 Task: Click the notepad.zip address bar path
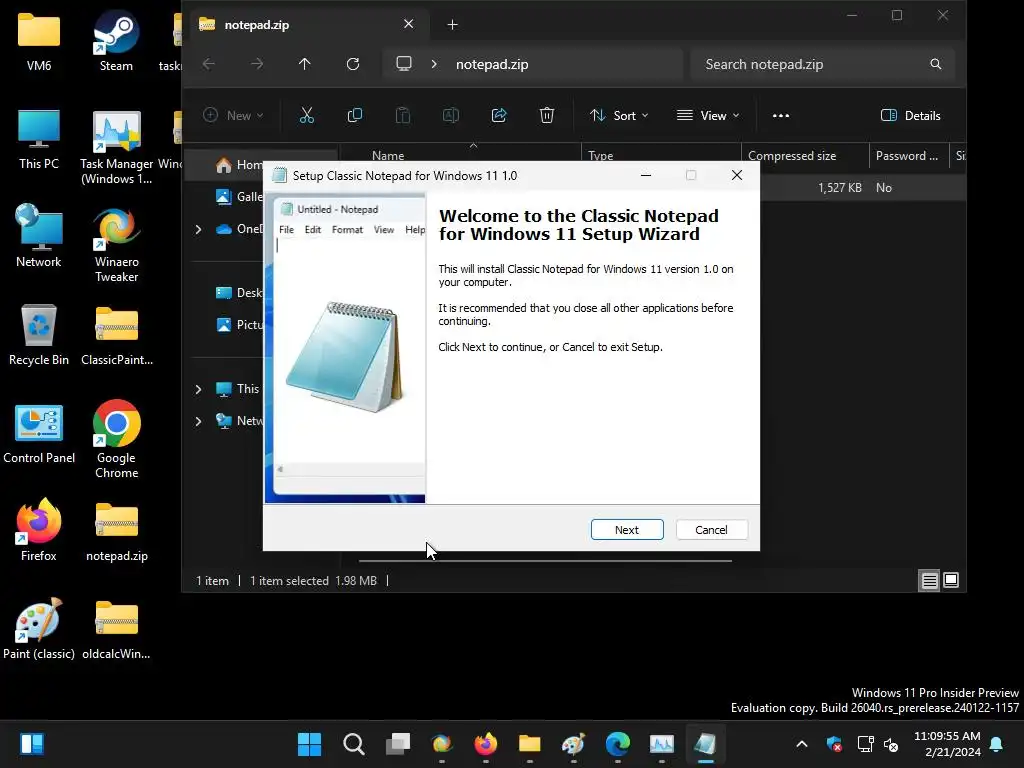[x=492, y=64]
